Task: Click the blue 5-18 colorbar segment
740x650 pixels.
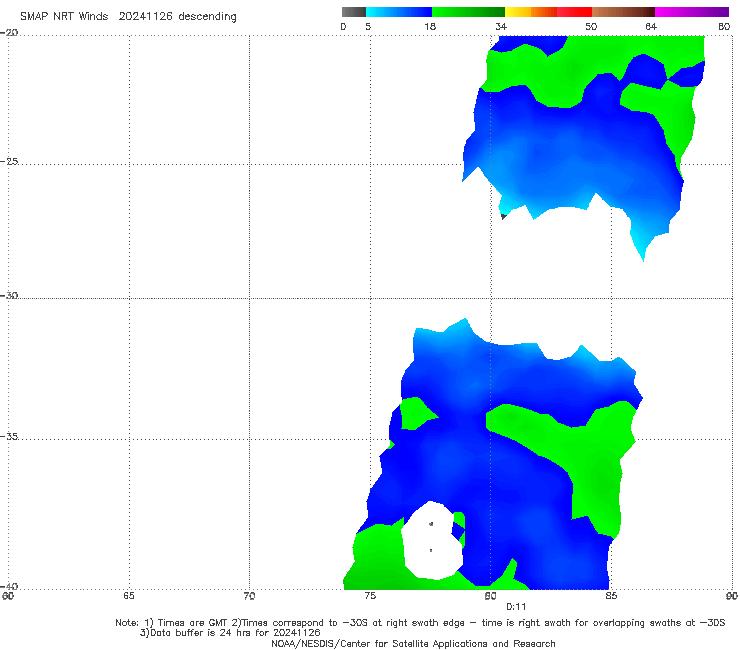Action: click(x=399, y=12)
